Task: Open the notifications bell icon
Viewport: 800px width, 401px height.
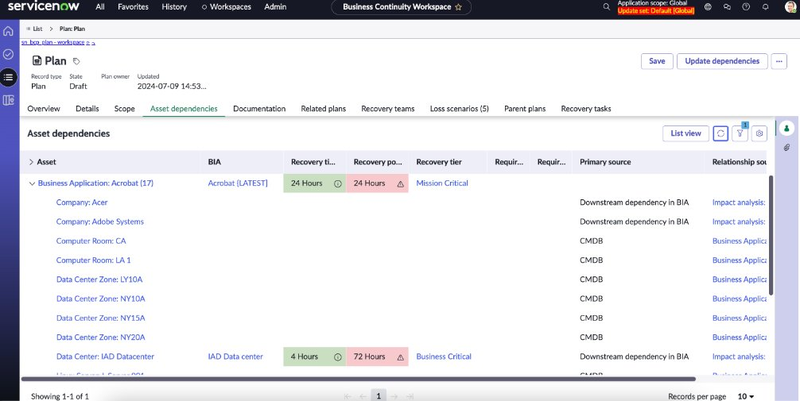Action: coord(765,7)
